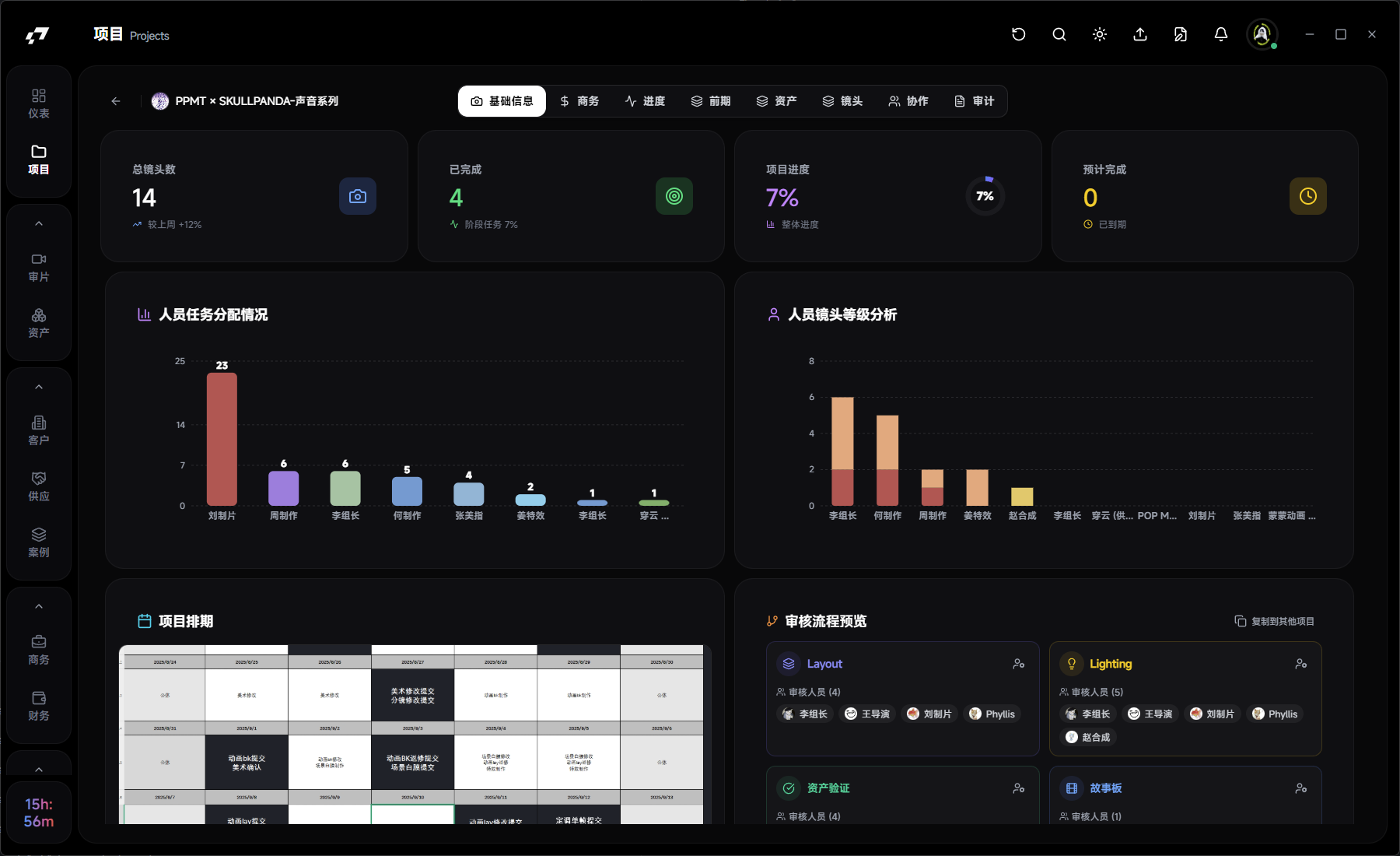Screen dimensions: 1400x856
Task: Collapse the sidebar group above 商务
Action: point(39,607)
